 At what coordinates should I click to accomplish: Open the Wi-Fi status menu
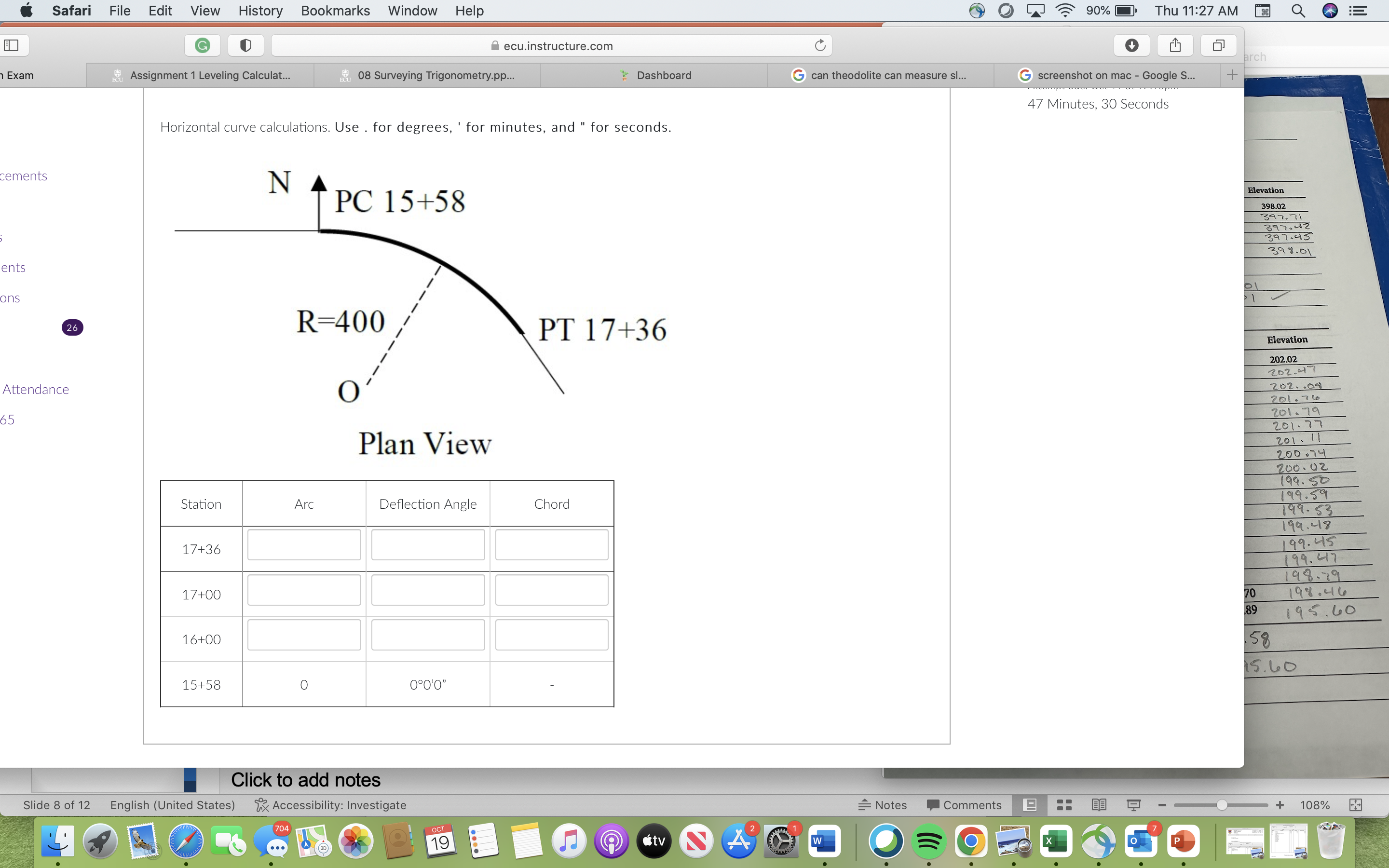1065,11
